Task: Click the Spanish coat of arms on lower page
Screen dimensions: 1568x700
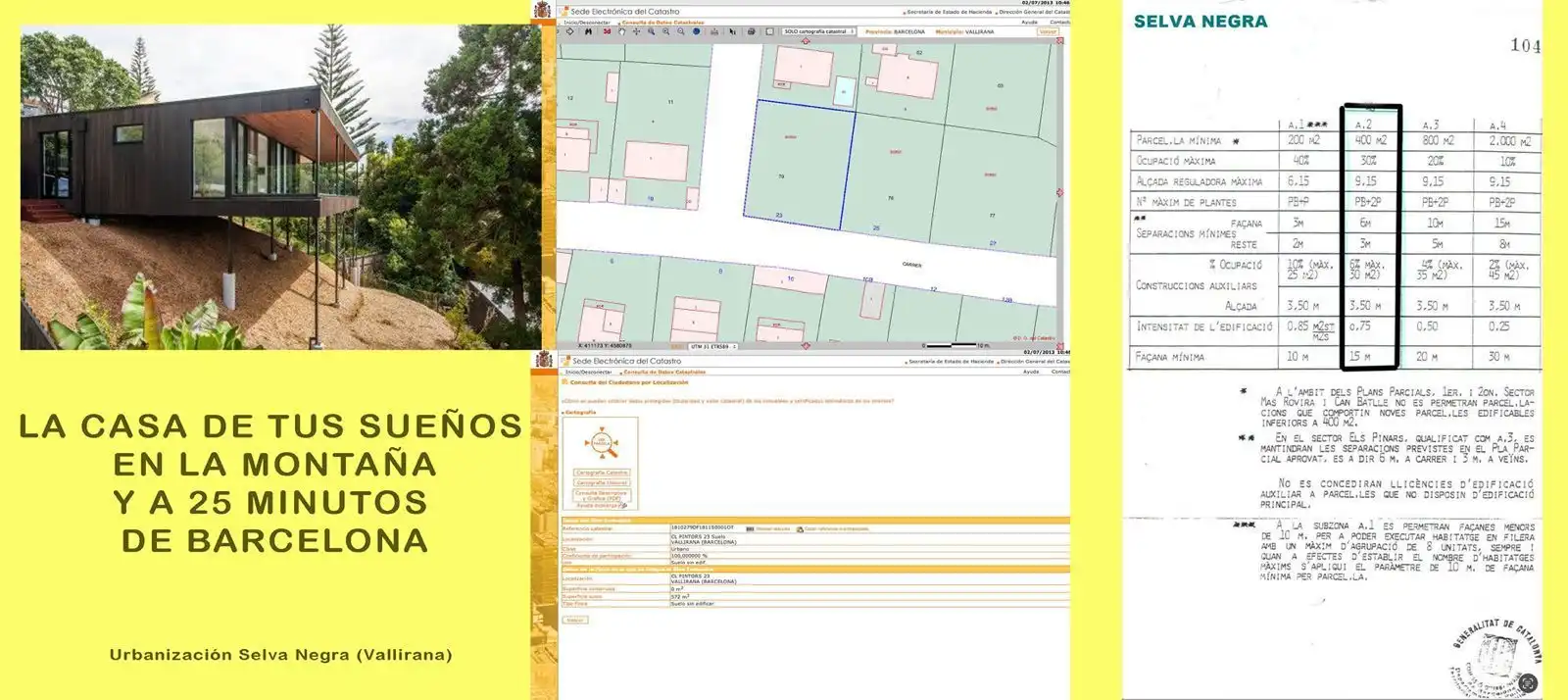Action: click(543, 360)
